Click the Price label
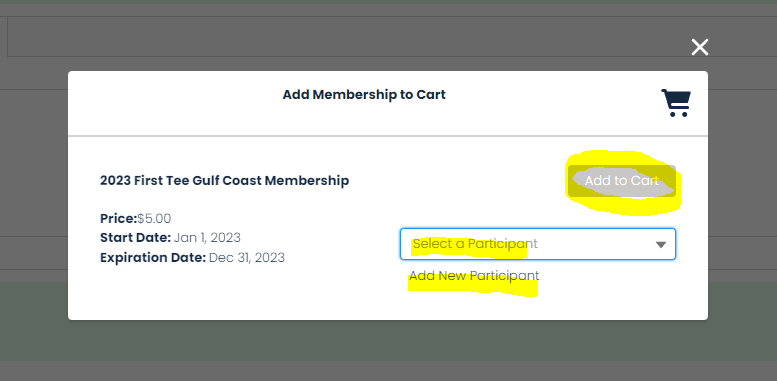 (118, 219)
